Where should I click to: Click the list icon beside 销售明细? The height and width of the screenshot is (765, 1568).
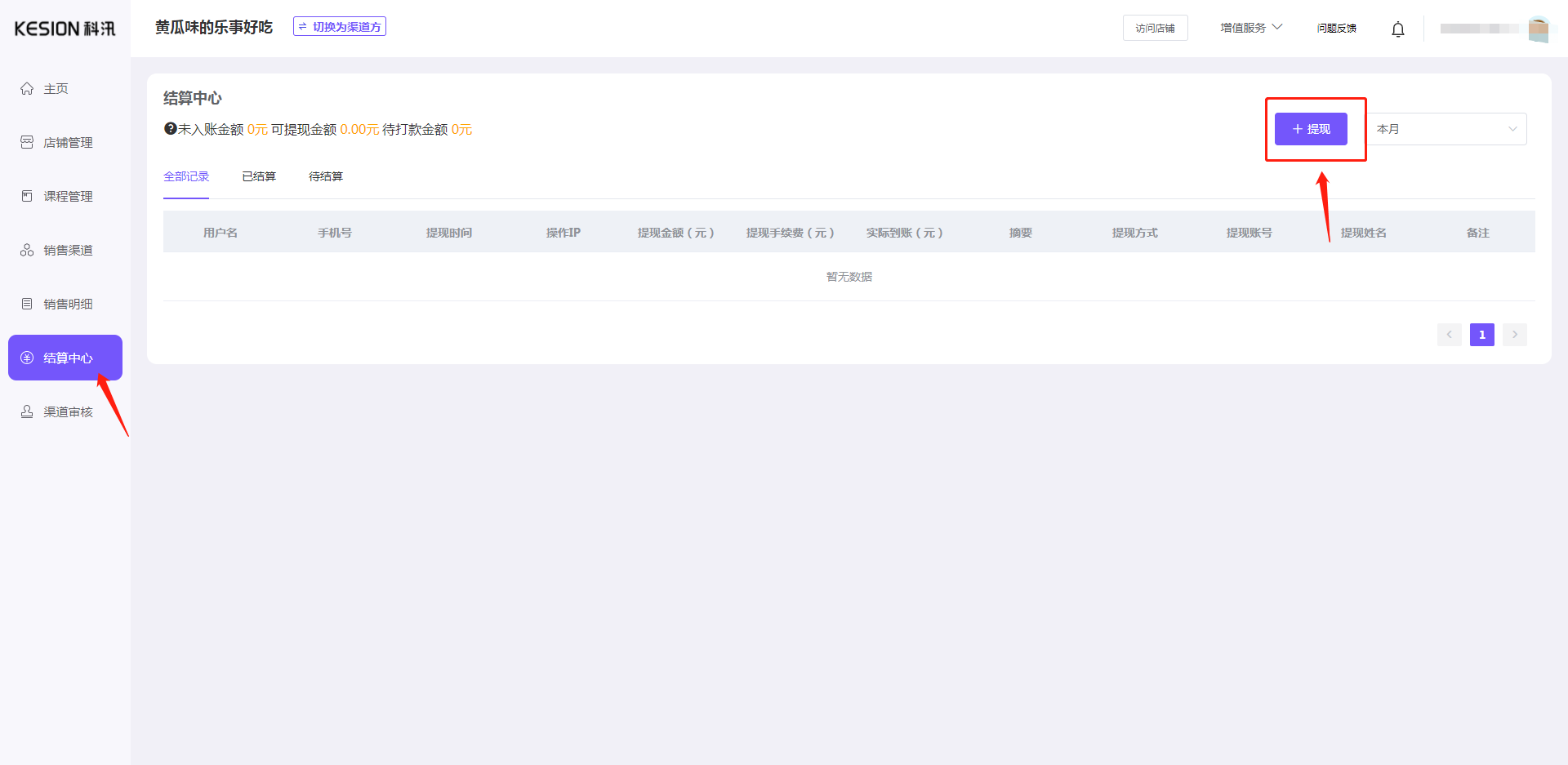click(27, 304)
